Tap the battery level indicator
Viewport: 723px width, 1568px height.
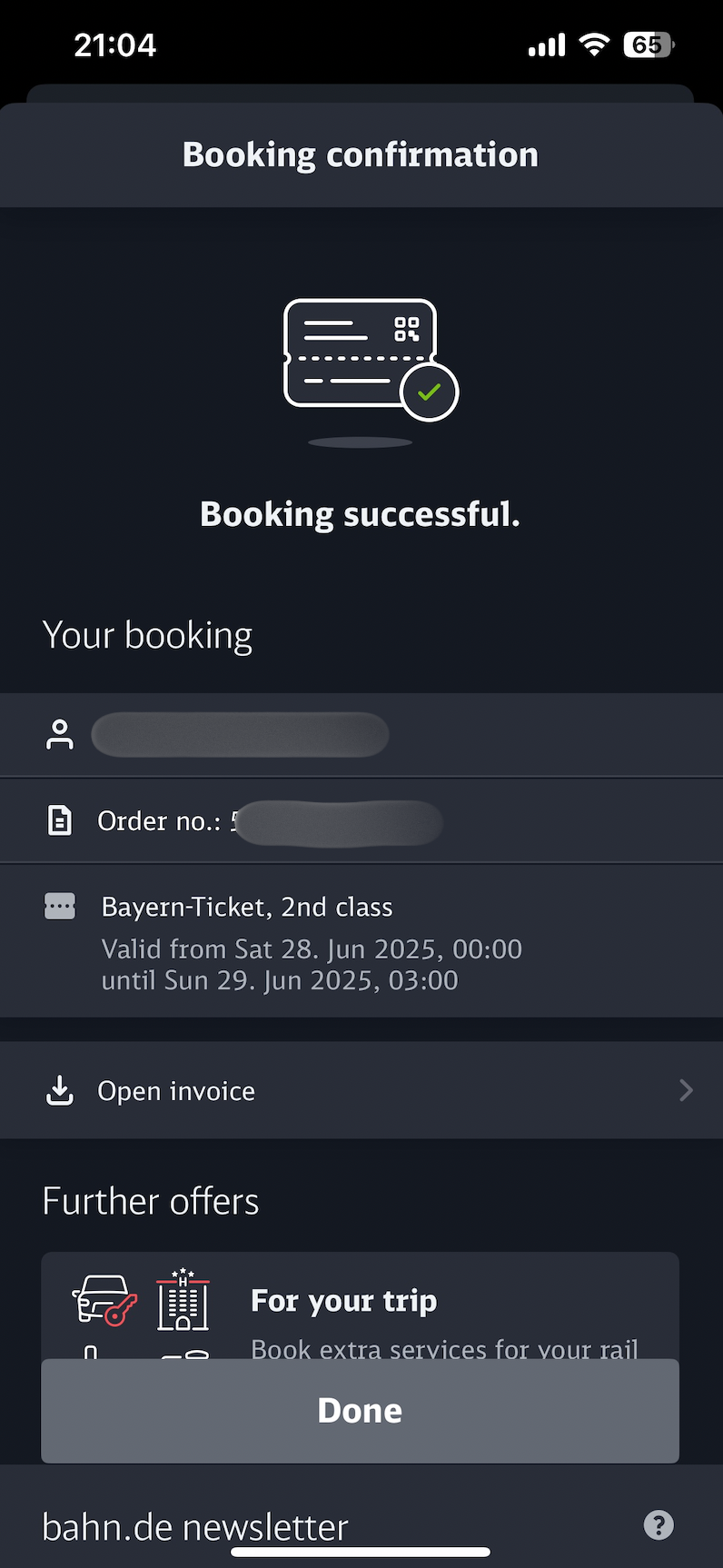pyautogui.click(x=649, y=45)
